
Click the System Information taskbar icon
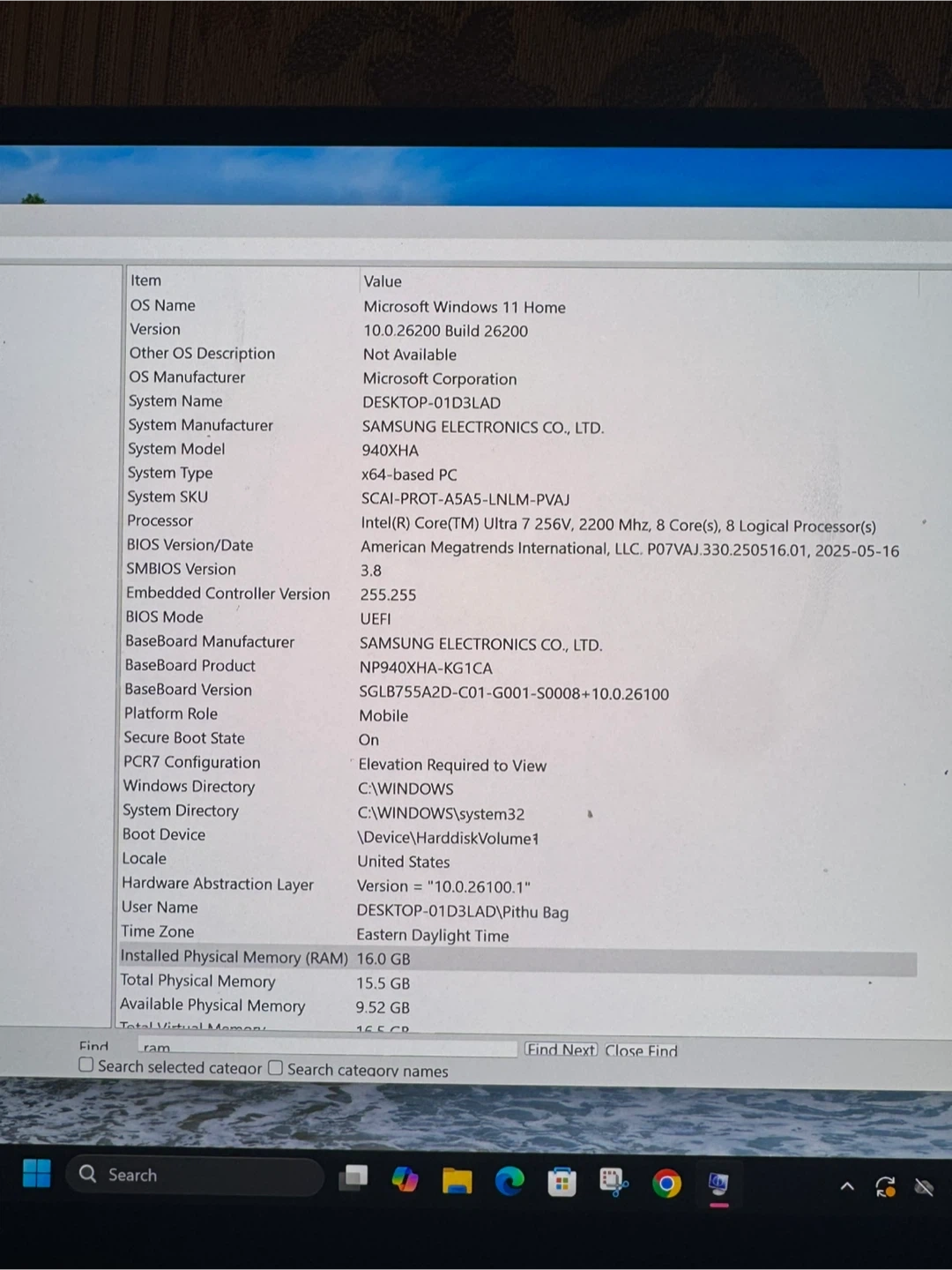(718, 1184)
